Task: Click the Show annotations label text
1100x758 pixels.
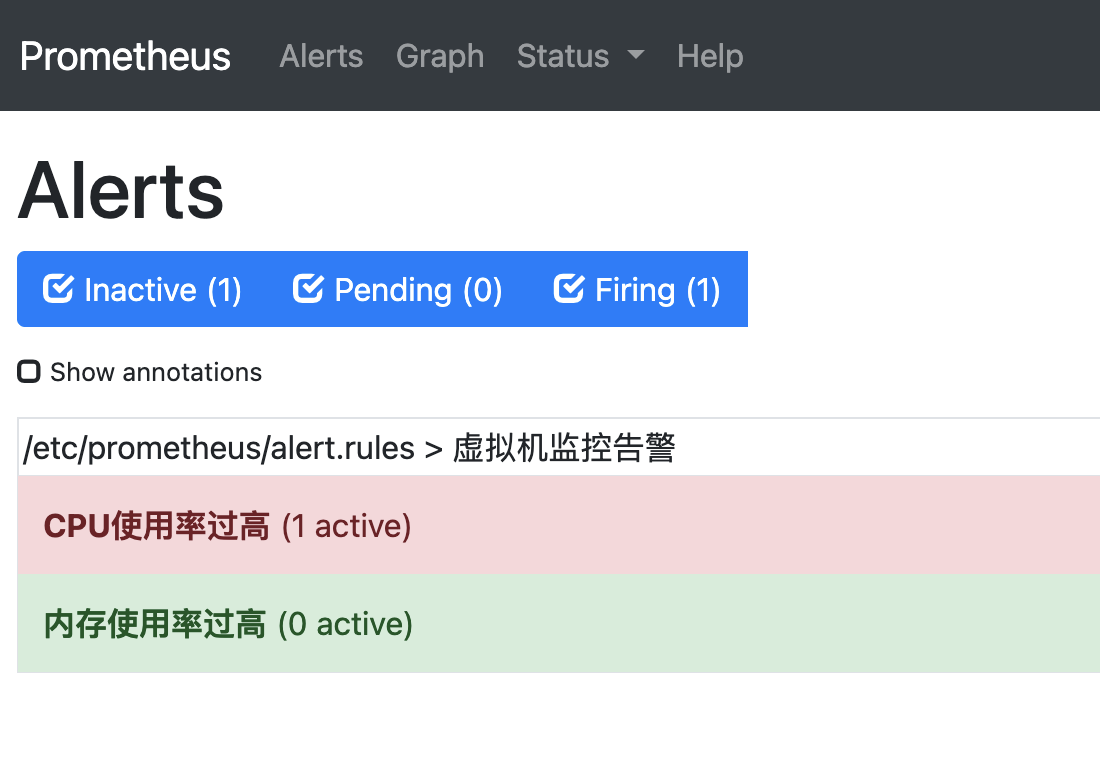Action: point(156,372)
